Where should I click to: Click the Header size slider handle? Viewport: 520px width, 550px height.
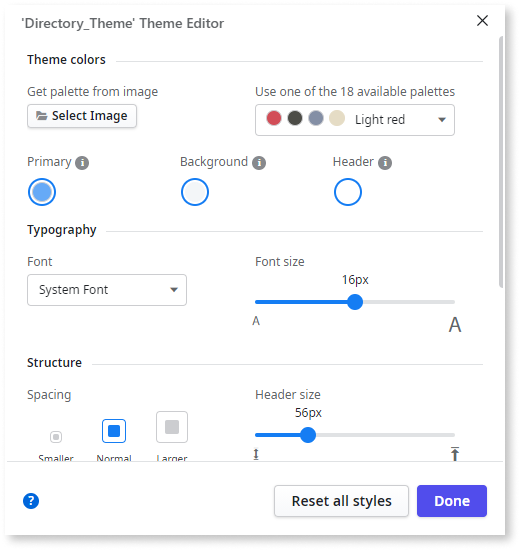(308, 435)
